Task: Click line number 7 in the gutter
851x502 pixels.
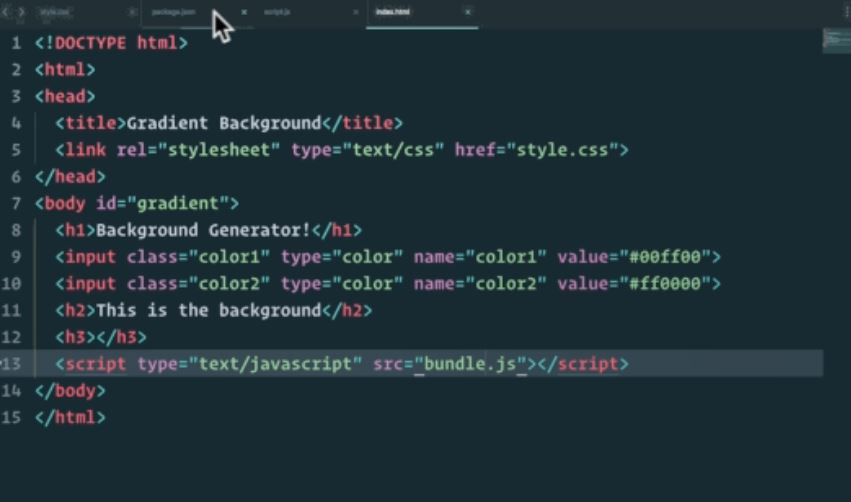Action: (16, 204)
